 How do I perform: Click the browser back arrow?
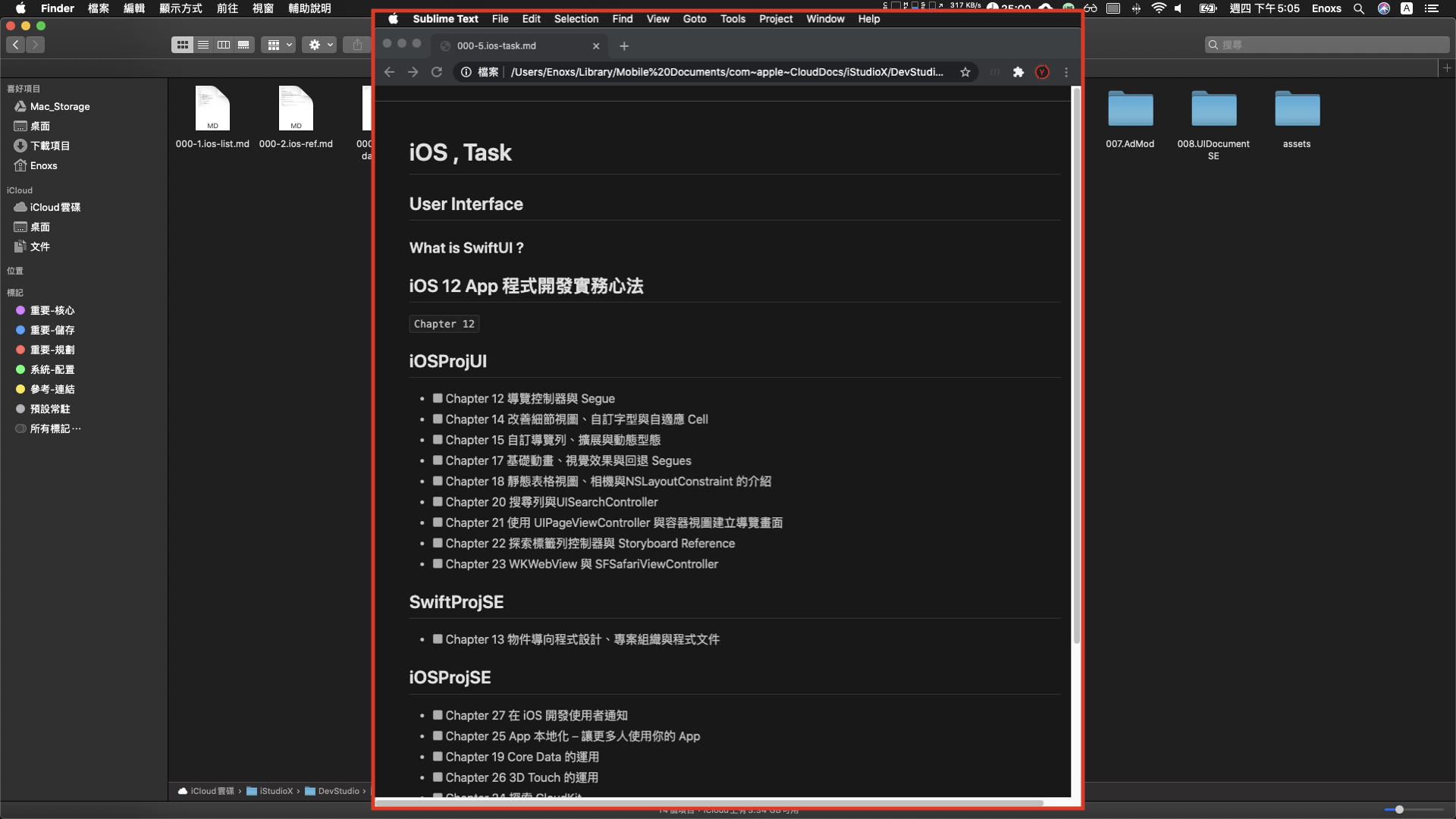pyautogui.click(x=389, y=72)
